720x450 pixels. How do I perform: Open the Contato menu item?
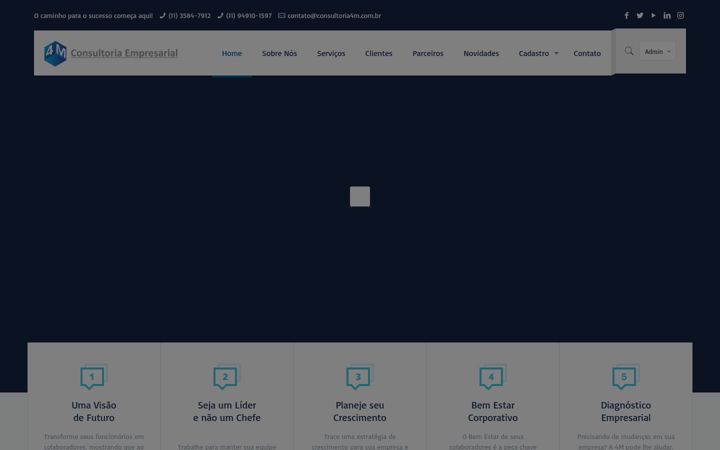pos(587,53)
